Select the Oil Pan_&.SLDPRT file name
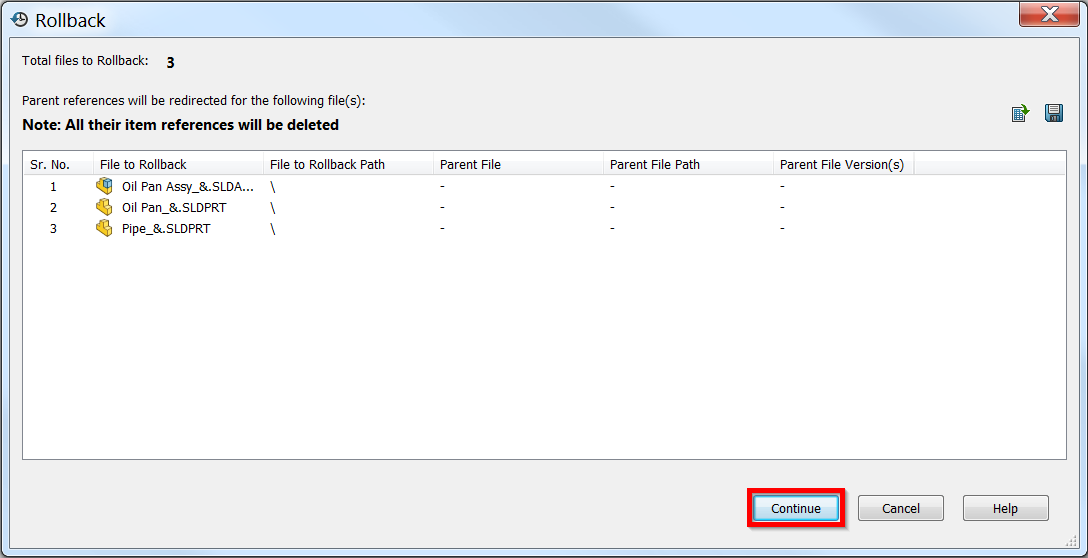Screen dimensions: 1088x558 (174, 208)
